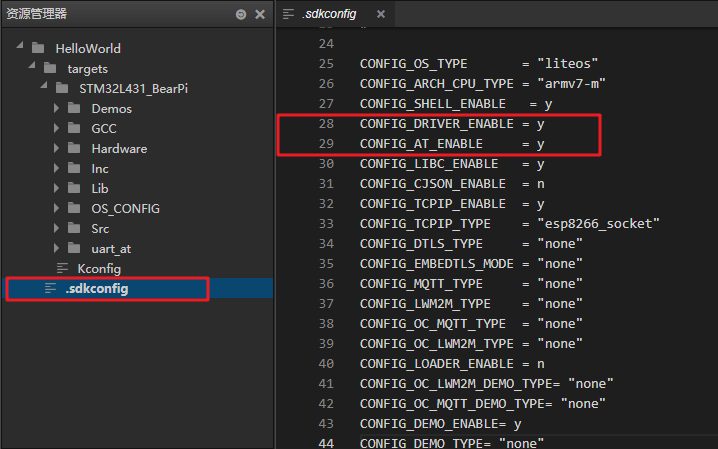Screen dimensions: 718x449
Task: Click the .sdkconfig tab file icon
Action: (288, 14)
